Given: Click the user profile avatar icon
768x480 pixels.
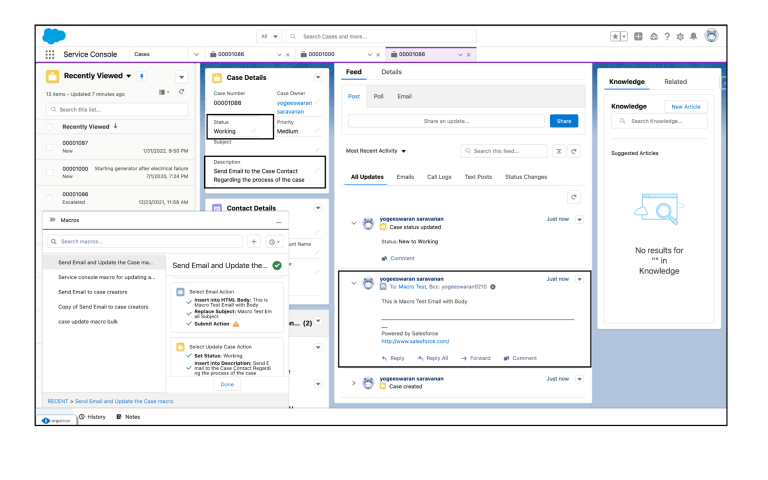Looking at the screenshot, I should 712,35.
